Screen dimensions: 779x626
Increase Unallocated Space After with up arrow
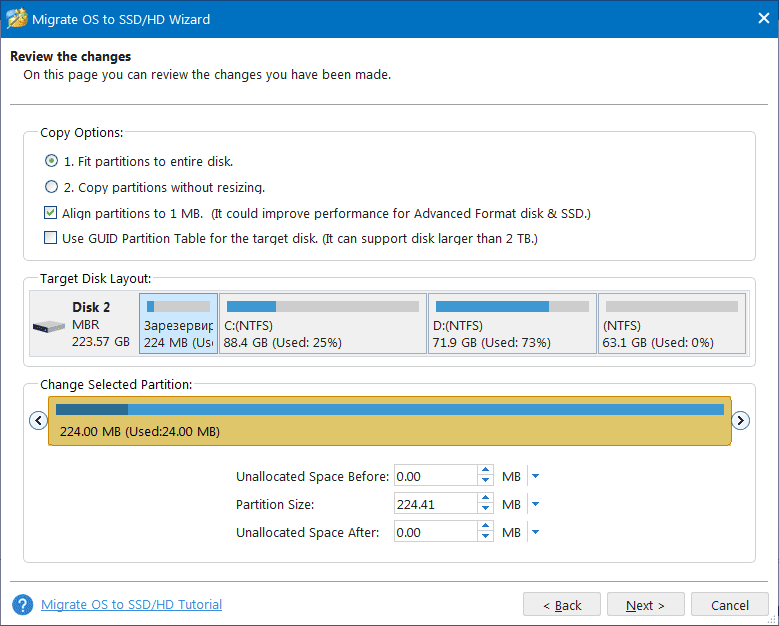pyautogui.click(x=486, y=527)
